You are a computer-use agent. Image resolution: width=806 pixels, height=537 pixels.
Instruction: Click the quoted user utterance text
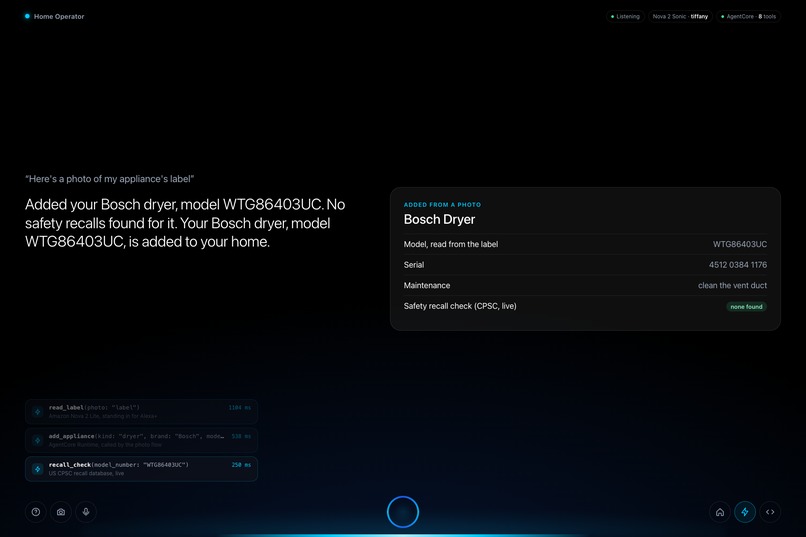pyautogui.click(x=109, y=179)
